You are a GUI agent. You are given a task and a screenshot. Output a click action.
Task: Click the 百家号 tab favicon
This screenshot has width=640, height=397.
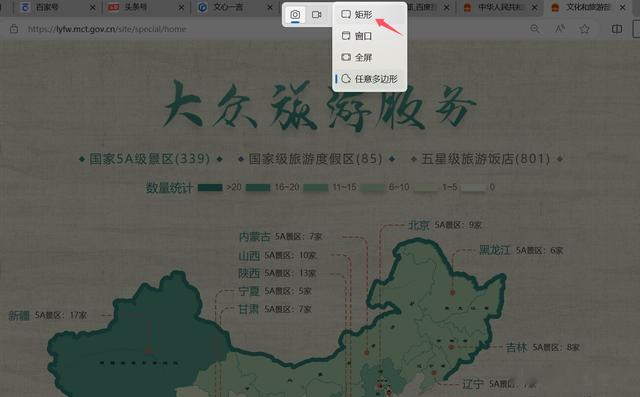coord(25,7)
